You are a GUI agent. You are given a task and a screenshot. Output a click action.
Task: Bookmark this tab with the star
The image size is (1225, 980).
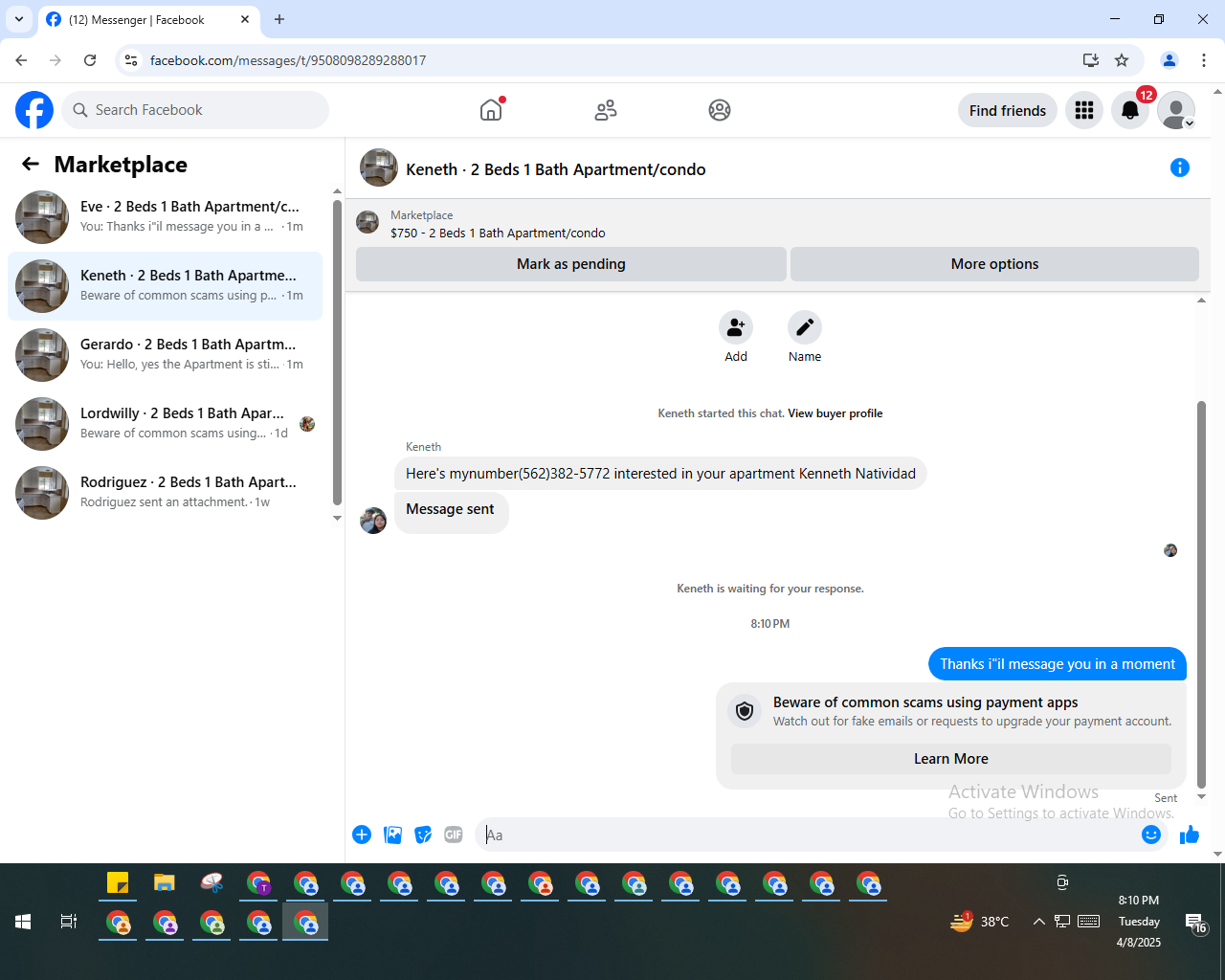(x=1122, y=60)
